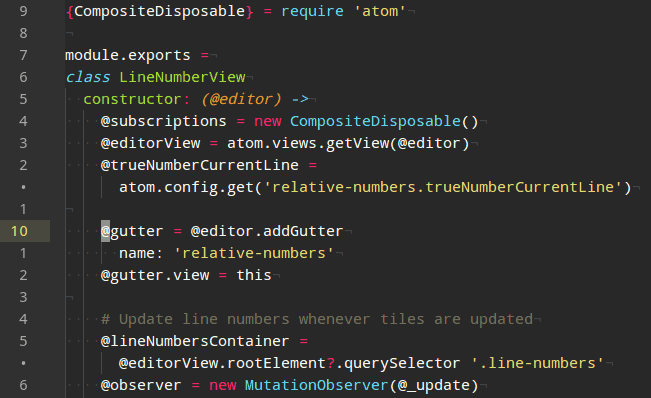Click the 'relative-numbers' string after name:
Screen dimensions: 651x398
pyautogui.click(x=254, y=253)
